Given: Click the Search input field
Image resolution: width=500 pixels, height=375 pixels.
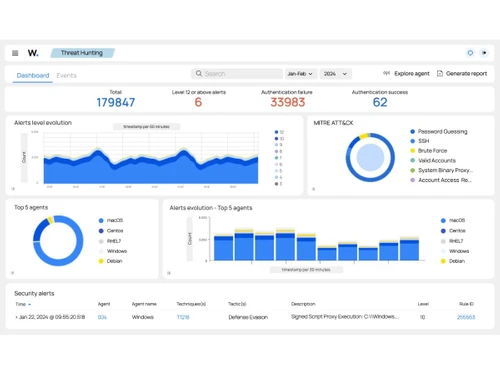Looking at the screenshot, I should pos(237,74).
